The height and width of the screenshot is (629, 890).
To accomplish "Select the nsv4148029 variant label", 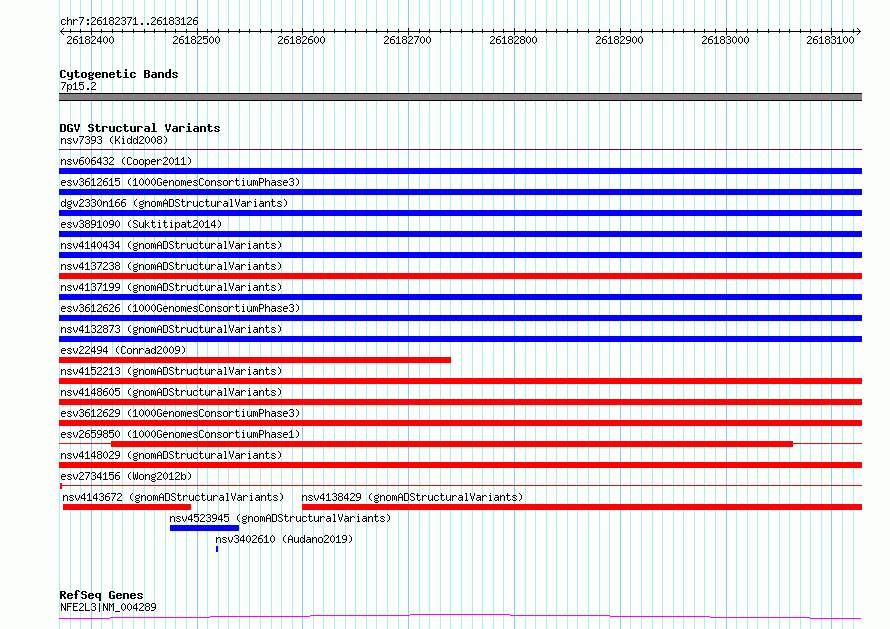I will [171, 455].
